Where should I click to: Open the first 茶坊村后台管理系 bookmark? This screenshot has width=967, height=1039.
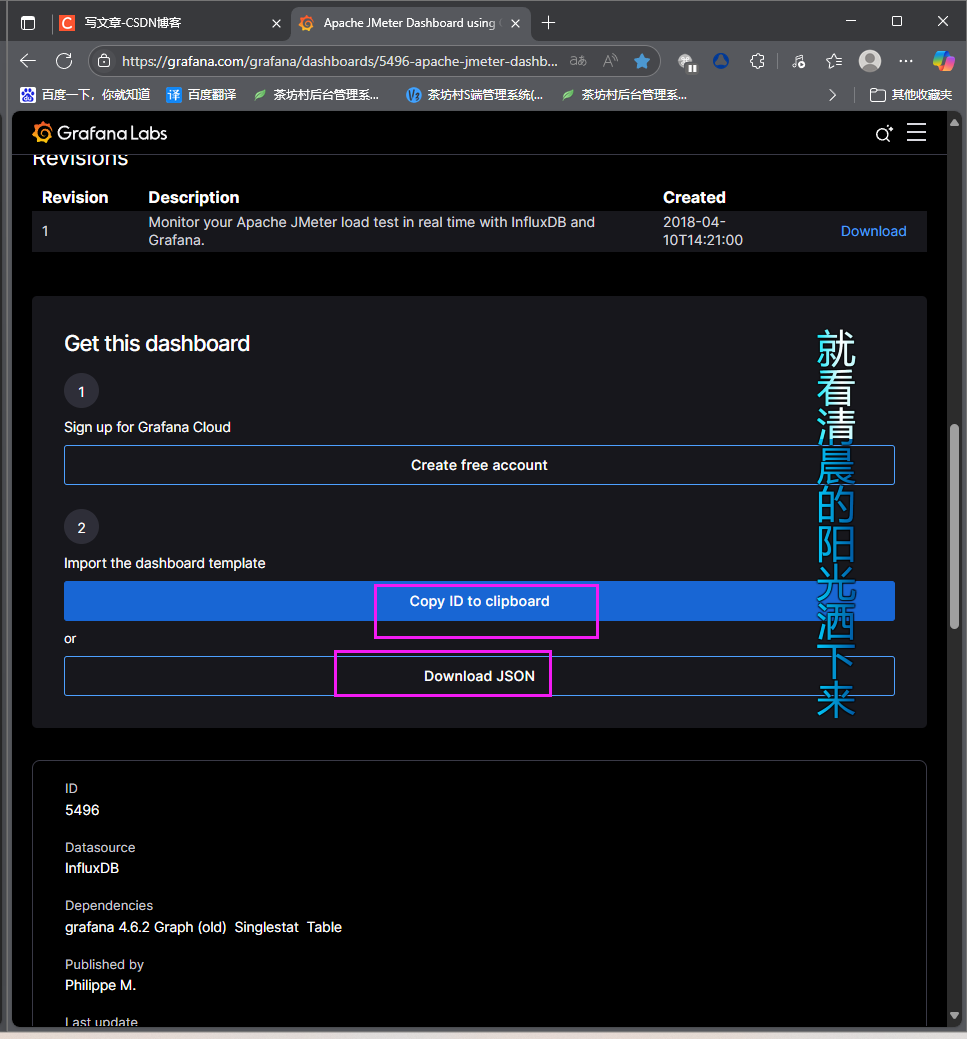(317, 95)
